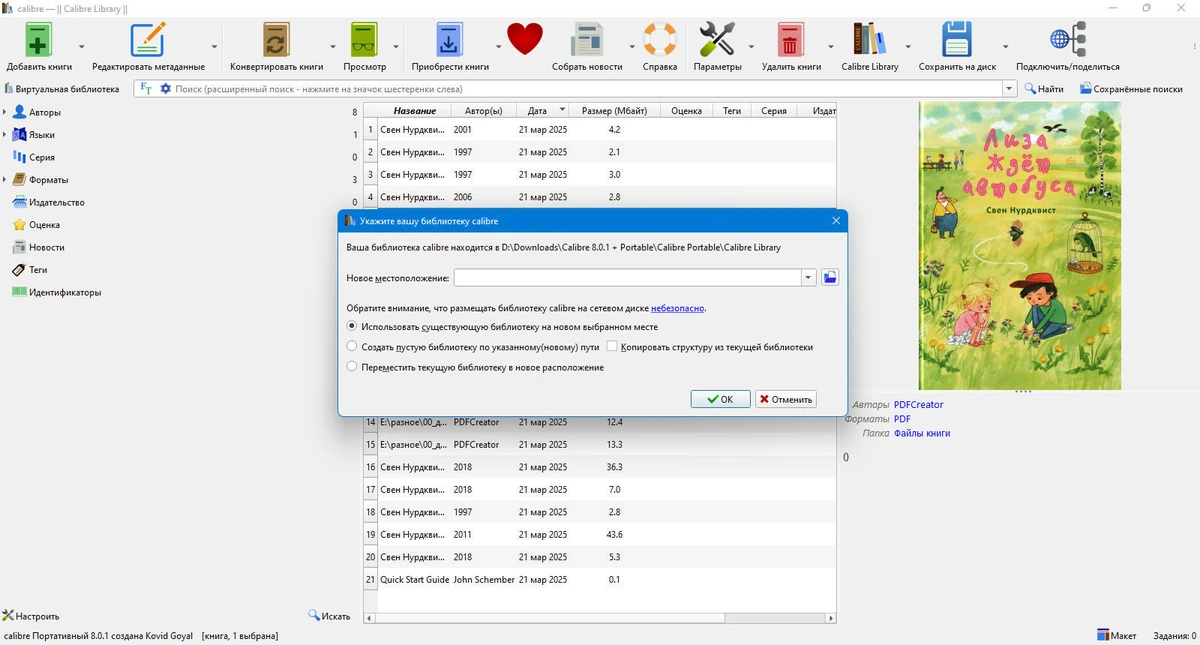Click the Справка lifebuoy icon
Screen dimensions: 1200x645
659,41
